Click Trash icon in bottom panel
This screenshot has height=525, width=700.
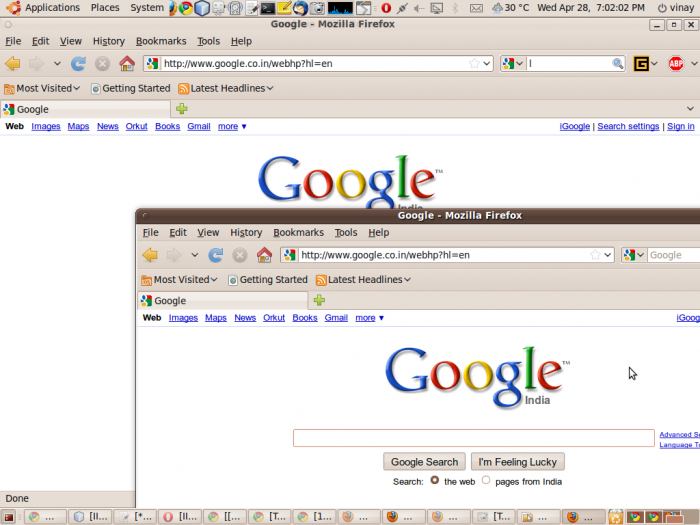point(616,517)
